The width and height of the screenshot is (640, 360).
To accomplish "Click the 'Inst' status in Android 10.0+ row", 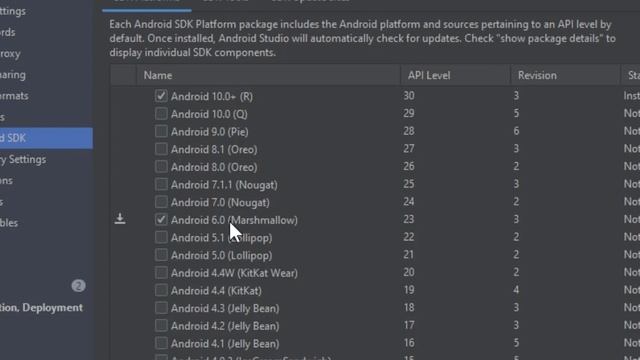I will 631,96.
